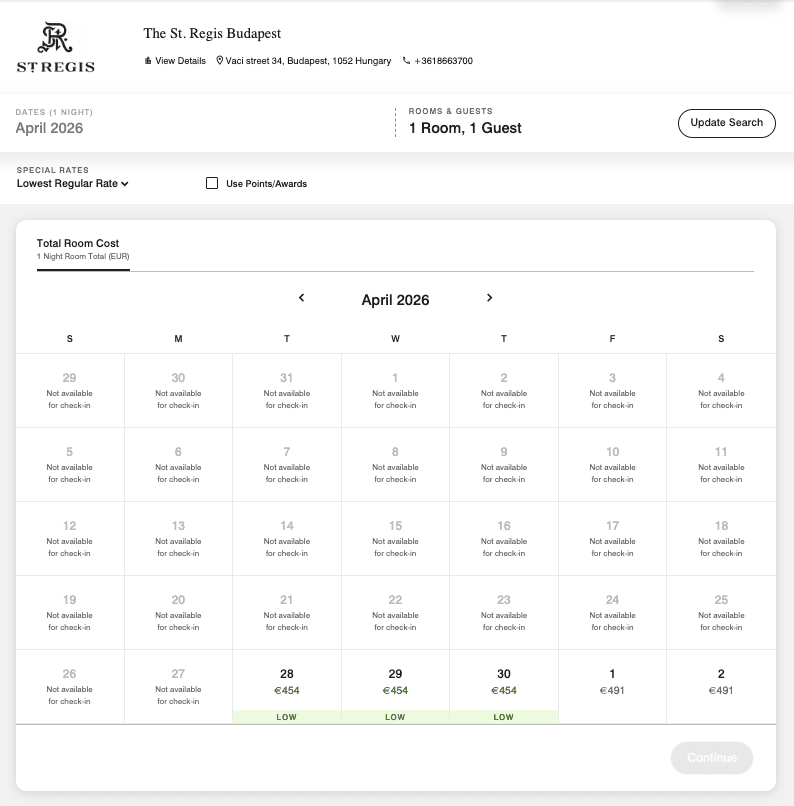Click the 1 Room, 1 Guest section
Image resolution: width=794 pixels, height=806 pixels.
coord(463,125)
